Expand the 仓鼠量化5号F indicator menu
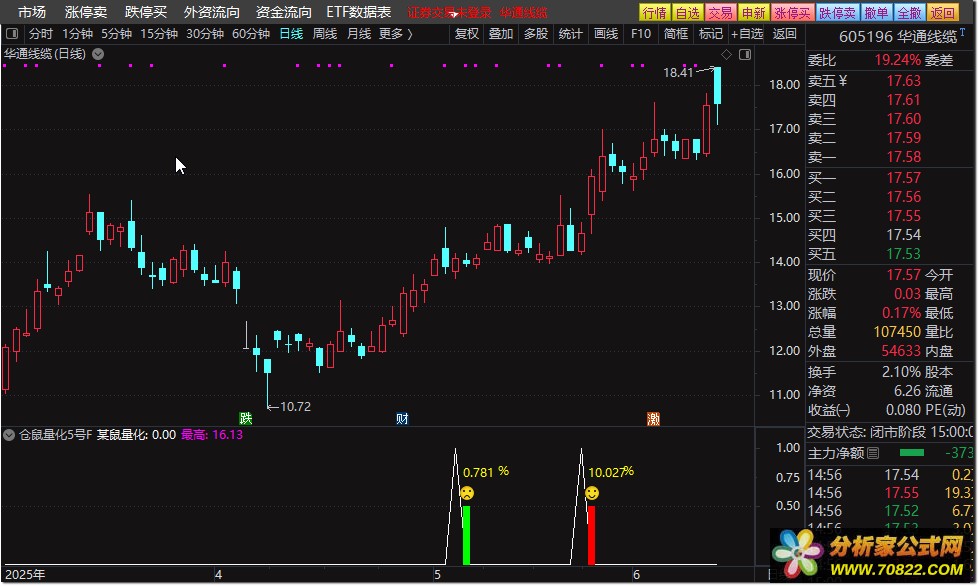 (x=9, y=435)
